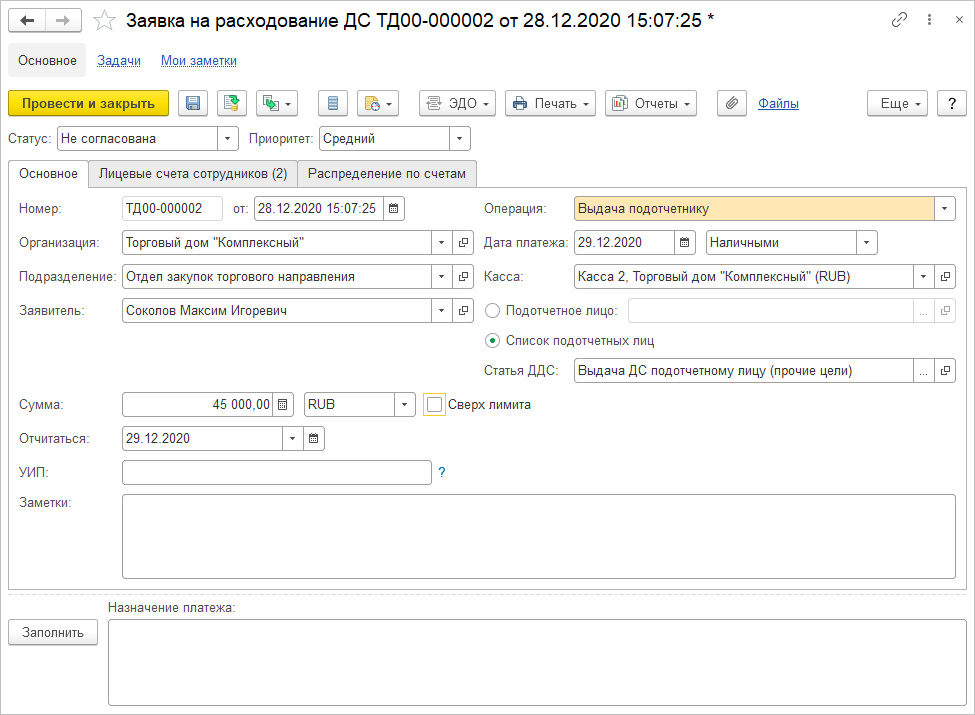The image size is (975, 715).
Task: Click into Назначение платежа text area
Action: [x=537, y=662]
